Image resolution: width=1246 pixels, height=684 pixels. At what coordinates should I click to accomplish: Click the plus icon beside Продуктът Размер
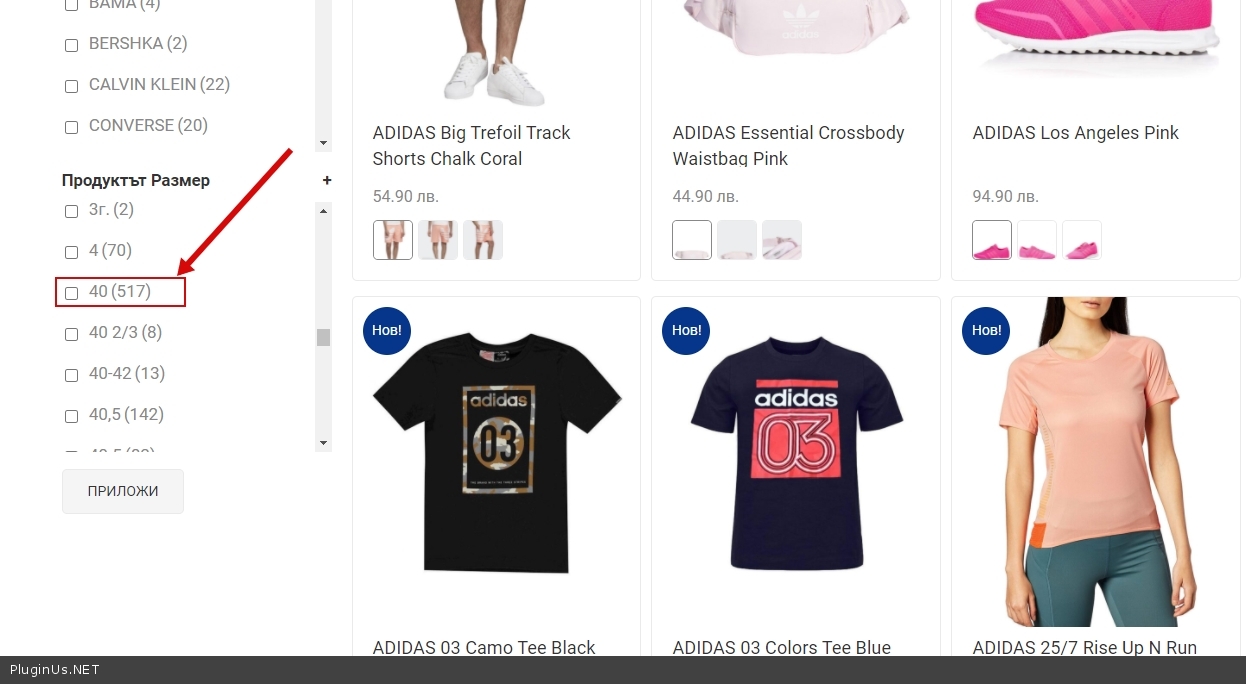326,181
